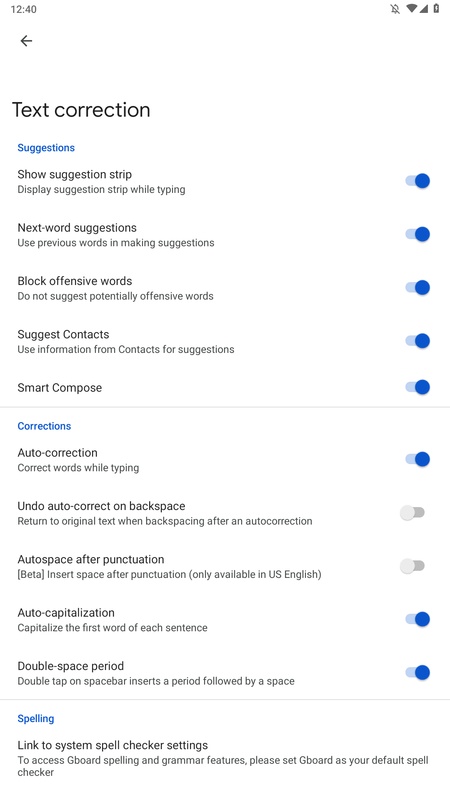Image resolution: width=450 pixels, height=800 pixels.
Task: Turn off Auto-capitalization switch
Action: [418, 619]
